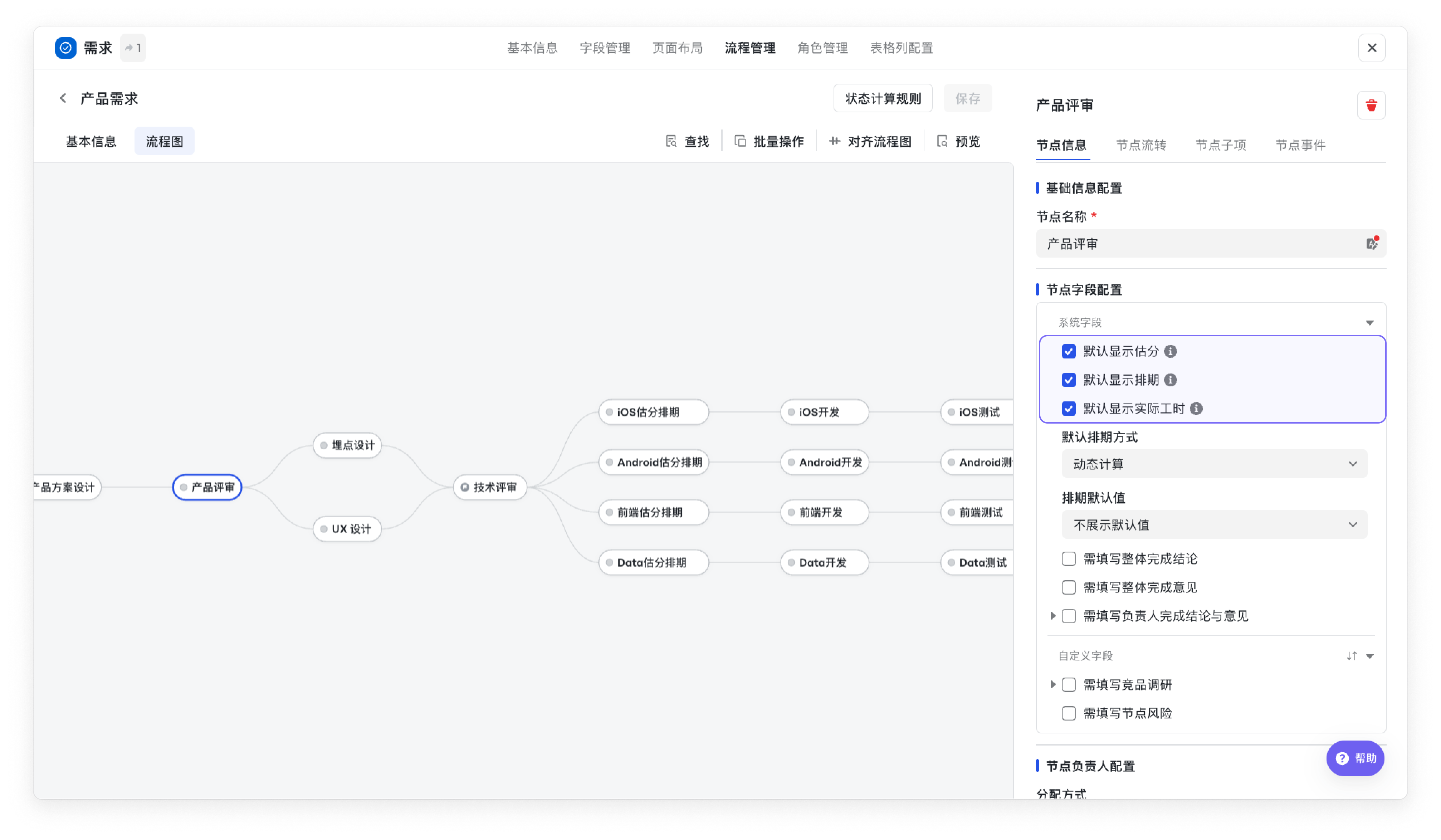Open the 表格列配置 tab
The image size is (1441, 840).
[x=901, y=48]
